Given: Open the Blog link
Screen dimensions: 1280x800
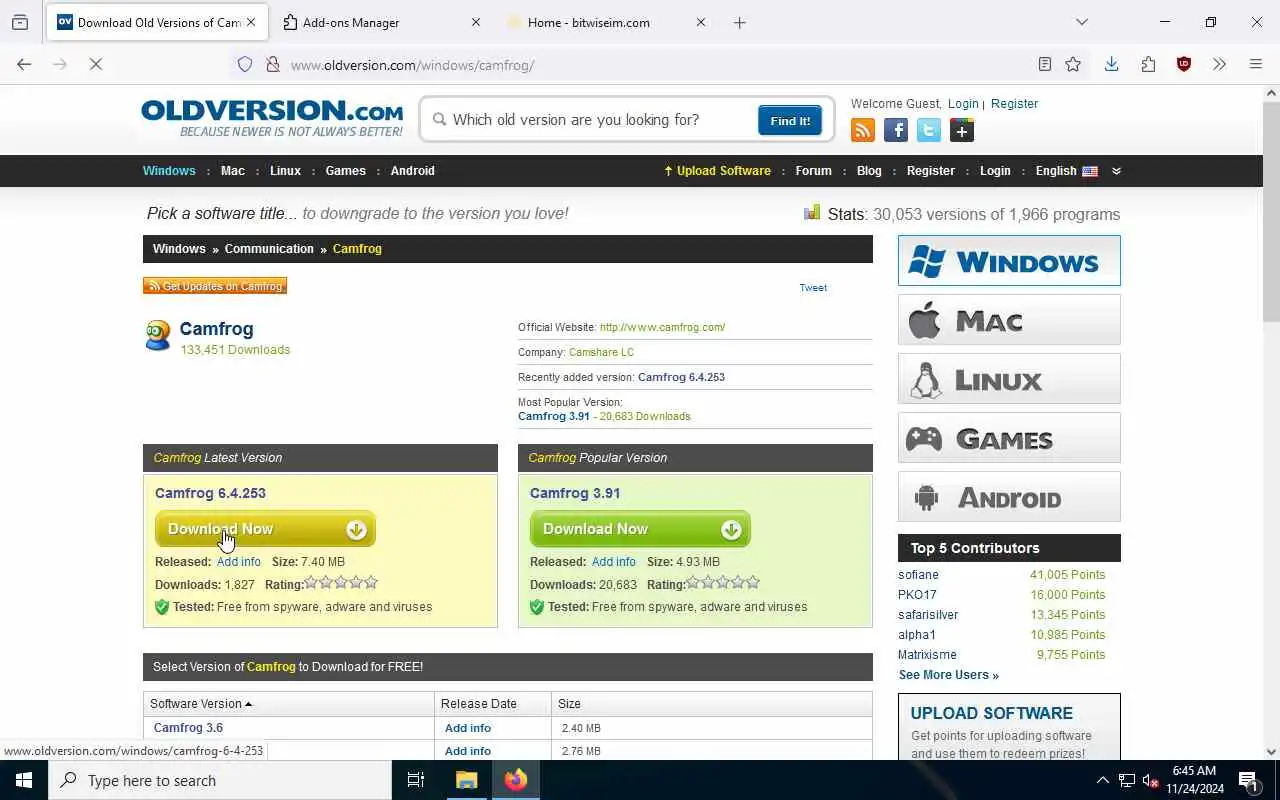Looking at the screenshot, I should tap(869, 171).
